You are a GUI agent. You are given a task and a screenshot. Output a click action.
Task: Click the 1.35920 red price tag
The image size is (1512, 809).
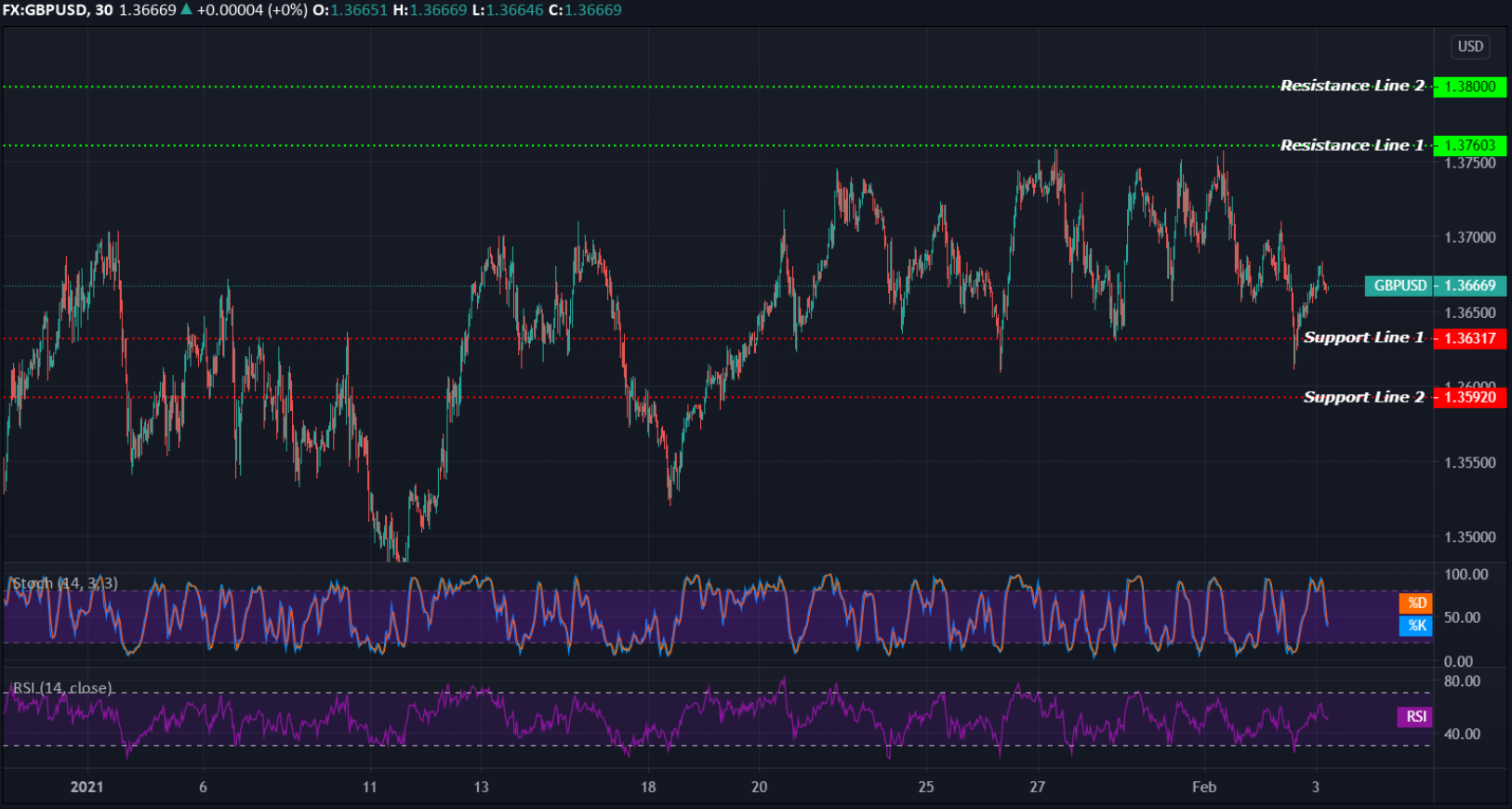(1470, 397)
